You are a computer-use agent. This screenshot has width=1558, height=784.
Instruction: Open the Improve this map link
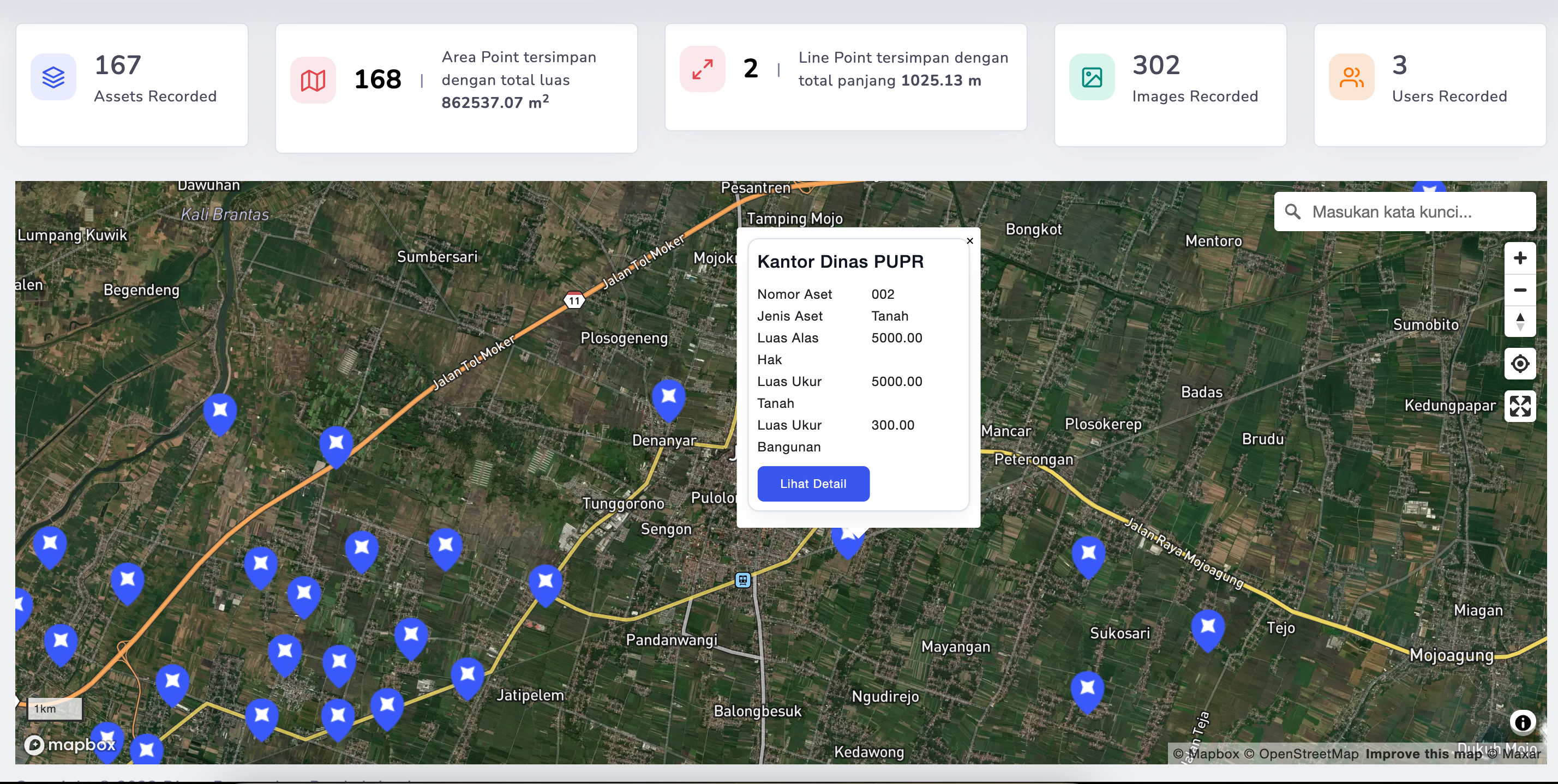coord(1423,754)
